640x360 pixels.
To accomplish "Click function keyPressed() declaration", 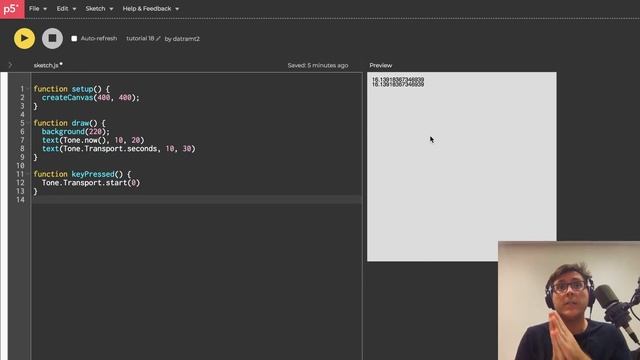I will (82, 174).
